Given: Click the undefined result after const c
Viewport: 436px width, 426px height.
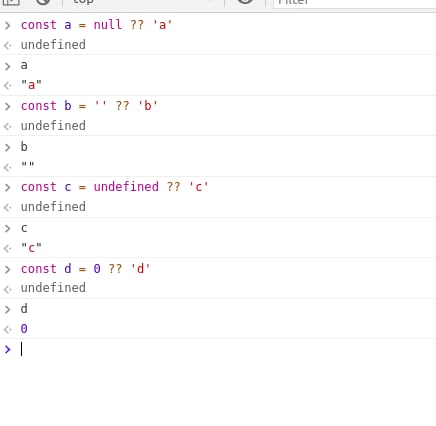Looking at the screenshot, I should click(53, 207).
